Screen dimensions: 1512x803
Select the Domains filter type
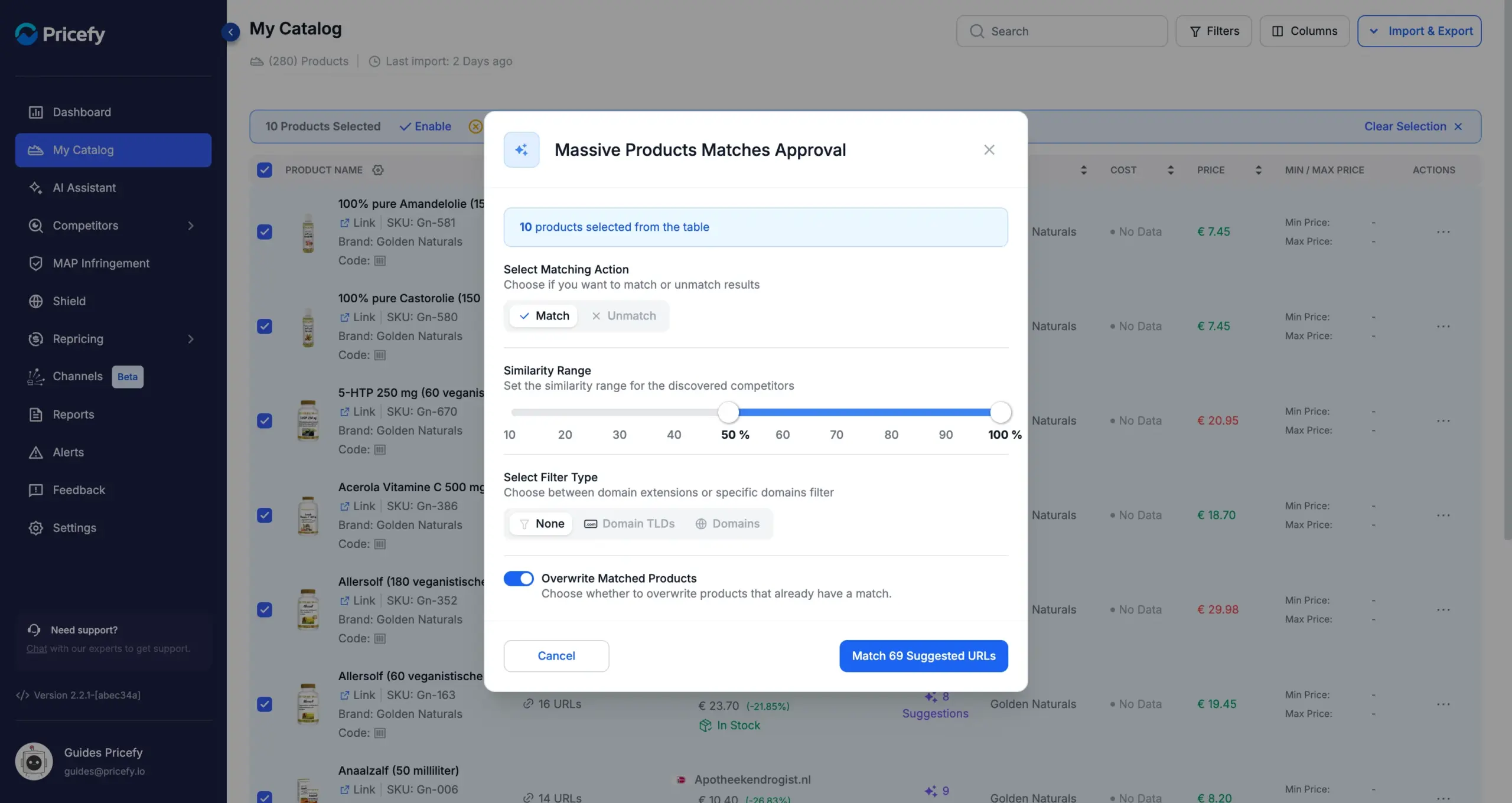click(728, 524)
